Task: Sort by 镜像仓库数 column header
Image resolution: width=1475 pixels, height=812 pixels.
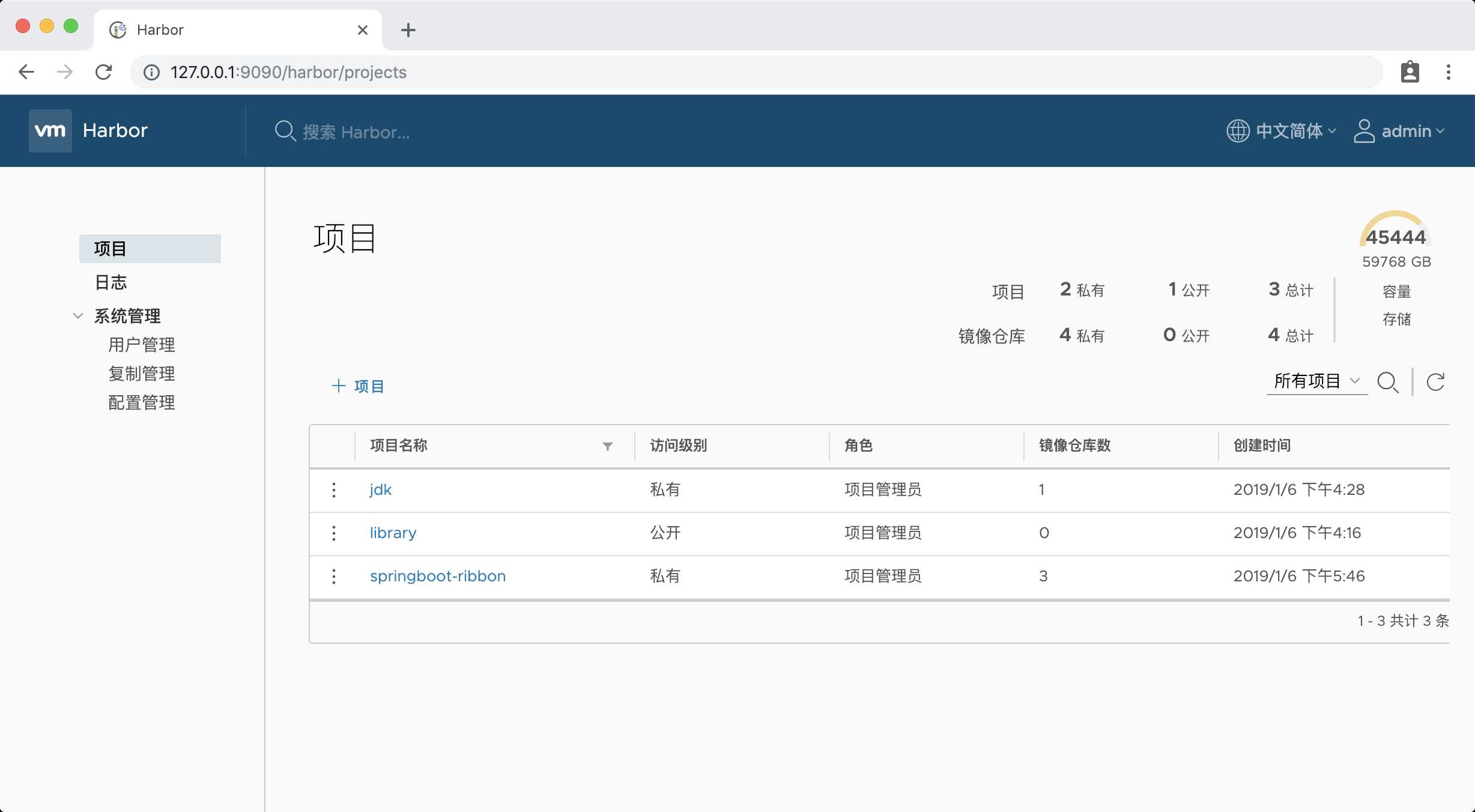Action: click(x=1075, y=446)
